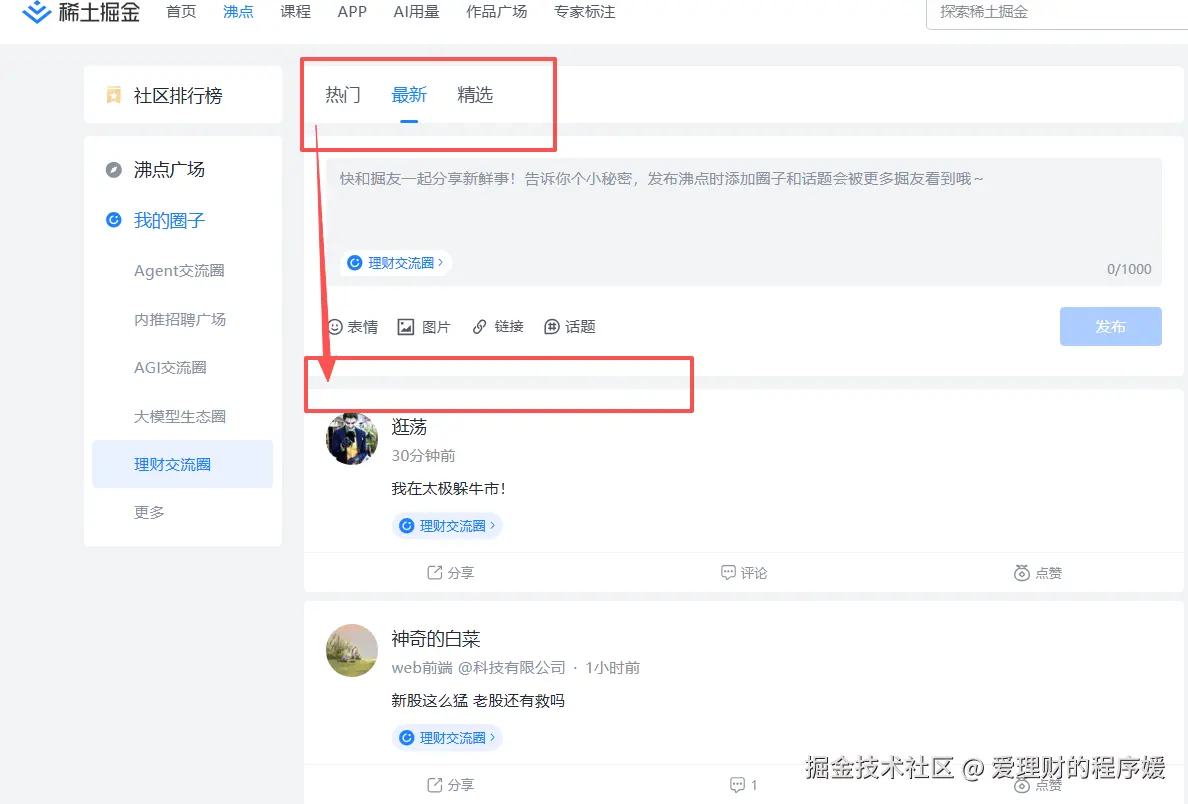Viewport: 1188px width, 804px height.
Task: Click the 表情 emoji icon
Action: (x=336, y=327)
